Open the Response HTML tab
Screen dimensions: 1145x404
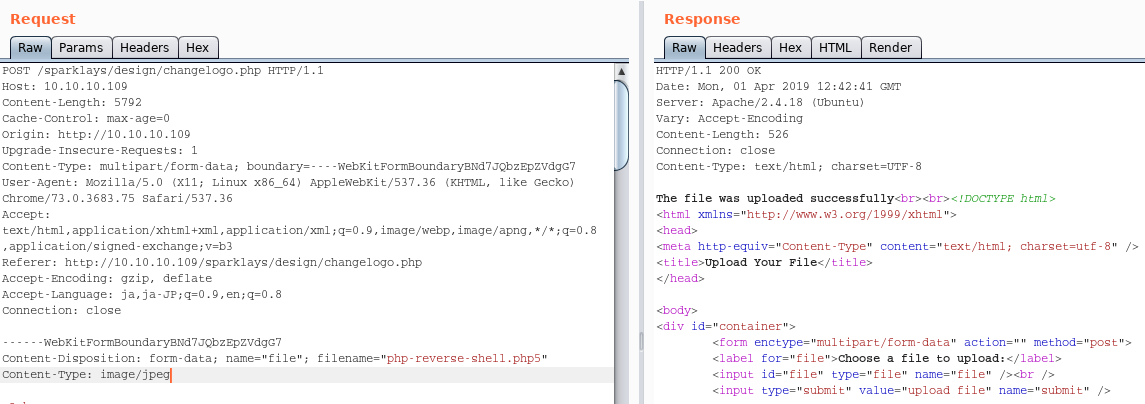835,47
